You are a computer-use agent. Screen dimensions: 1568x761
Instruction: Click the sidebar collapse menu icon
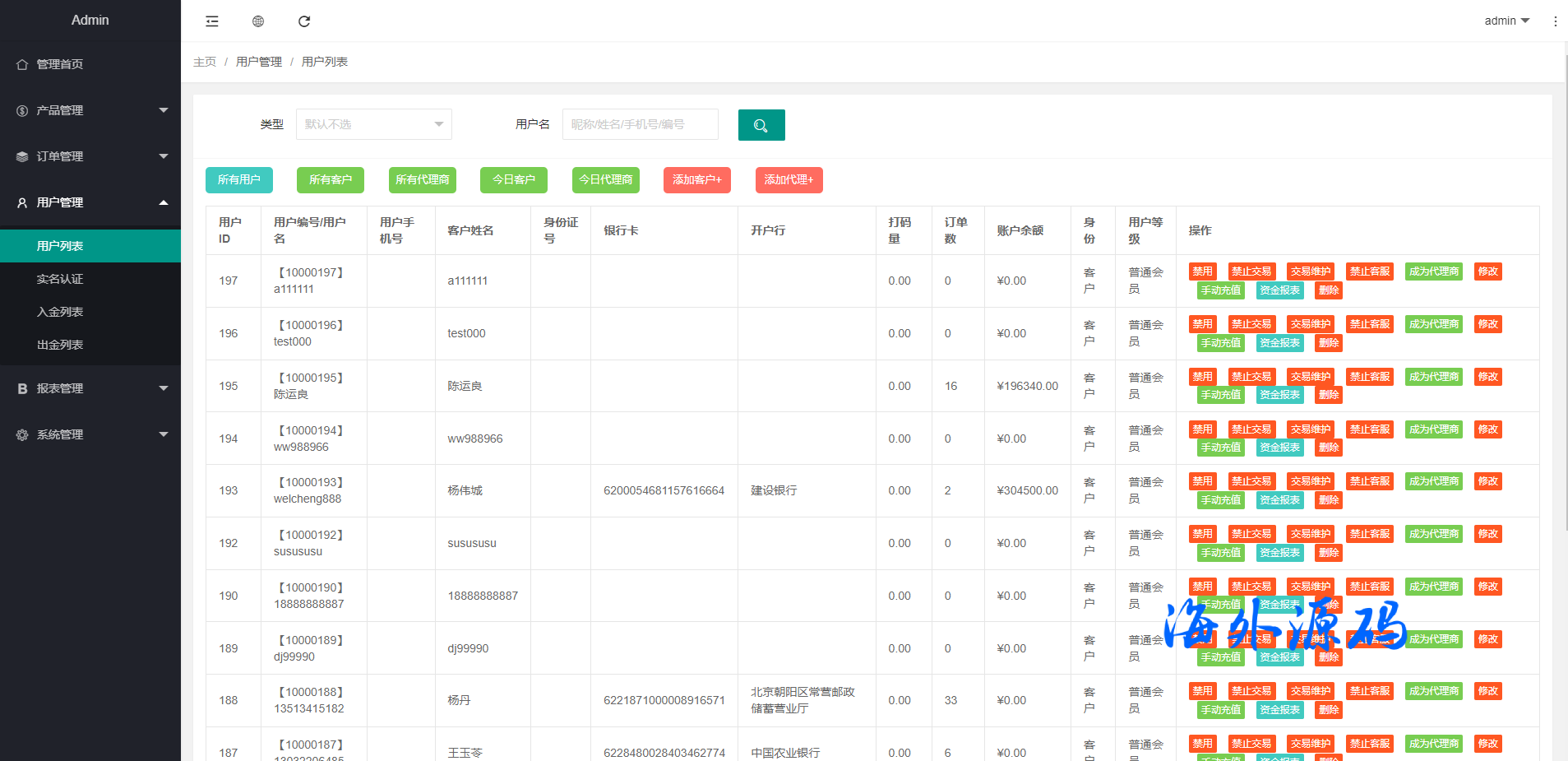click(x=212, y=21)
